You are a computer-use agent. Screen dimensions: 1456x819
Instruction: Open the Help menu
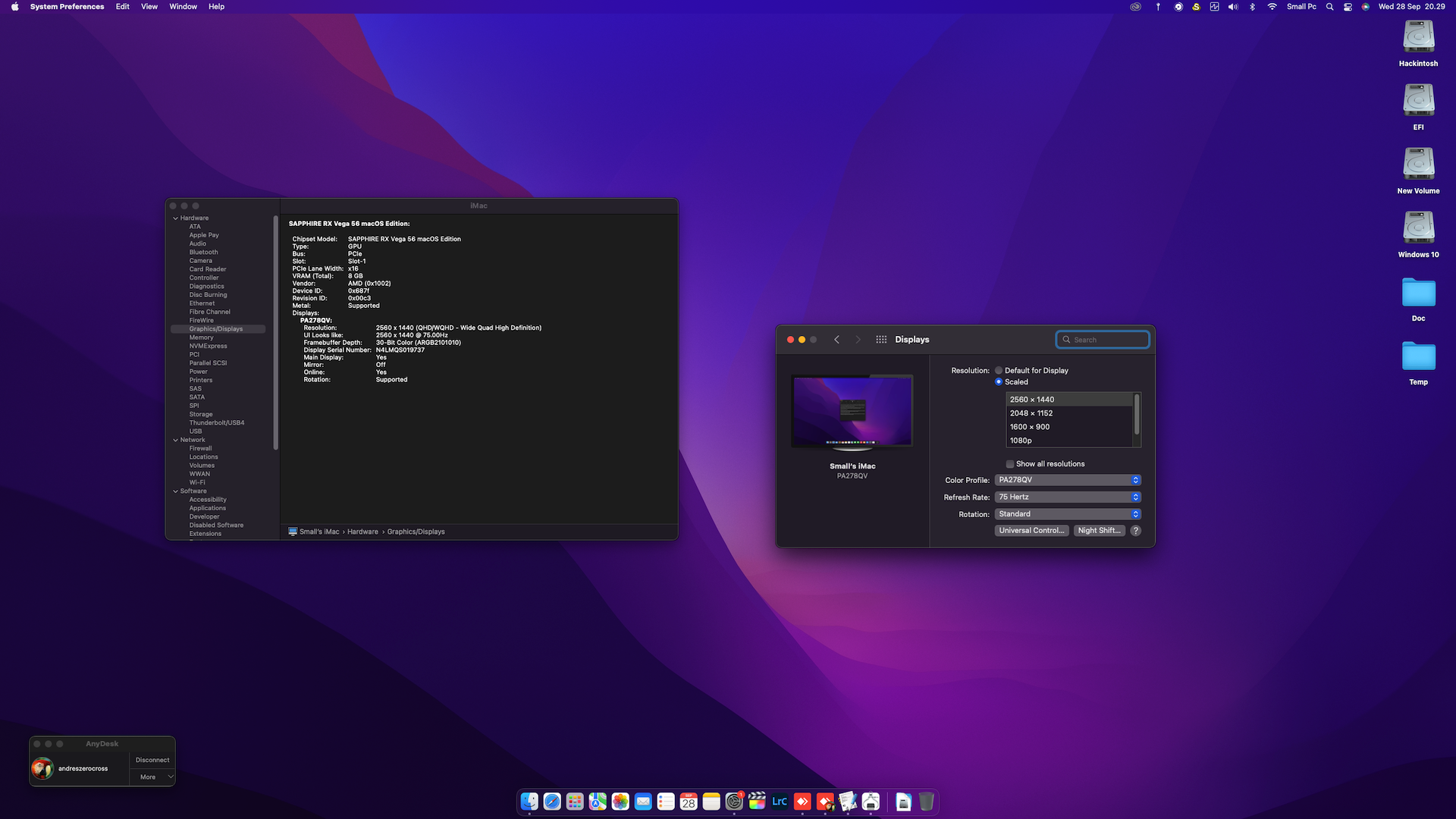pyautogui.click(x=216, y=7)
